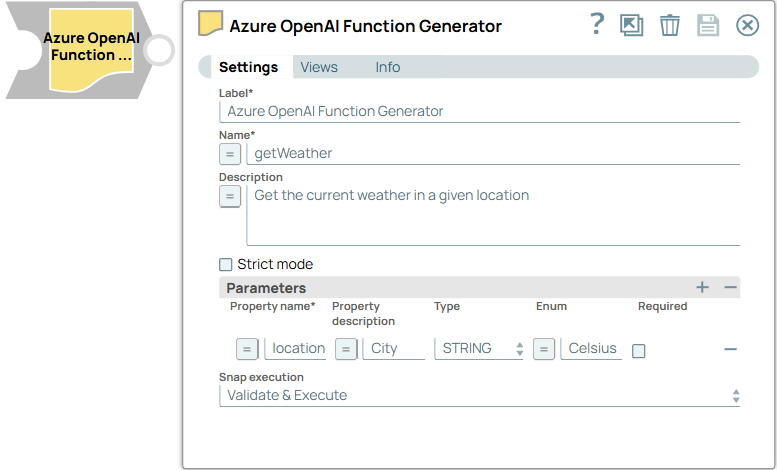
Task: Open the Snap execution dropdown
Action: point(479,396)
